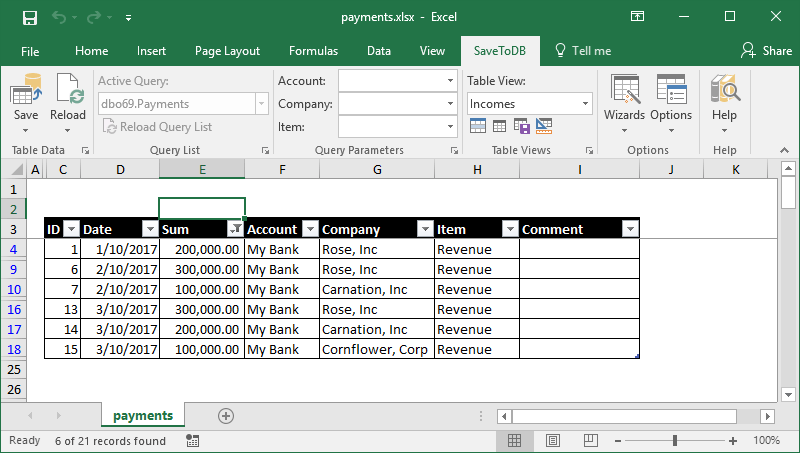Open Query Parameters dialog launcher
Image resolution: width=800 pixels, height=453 pixels.
click(454, 150)
